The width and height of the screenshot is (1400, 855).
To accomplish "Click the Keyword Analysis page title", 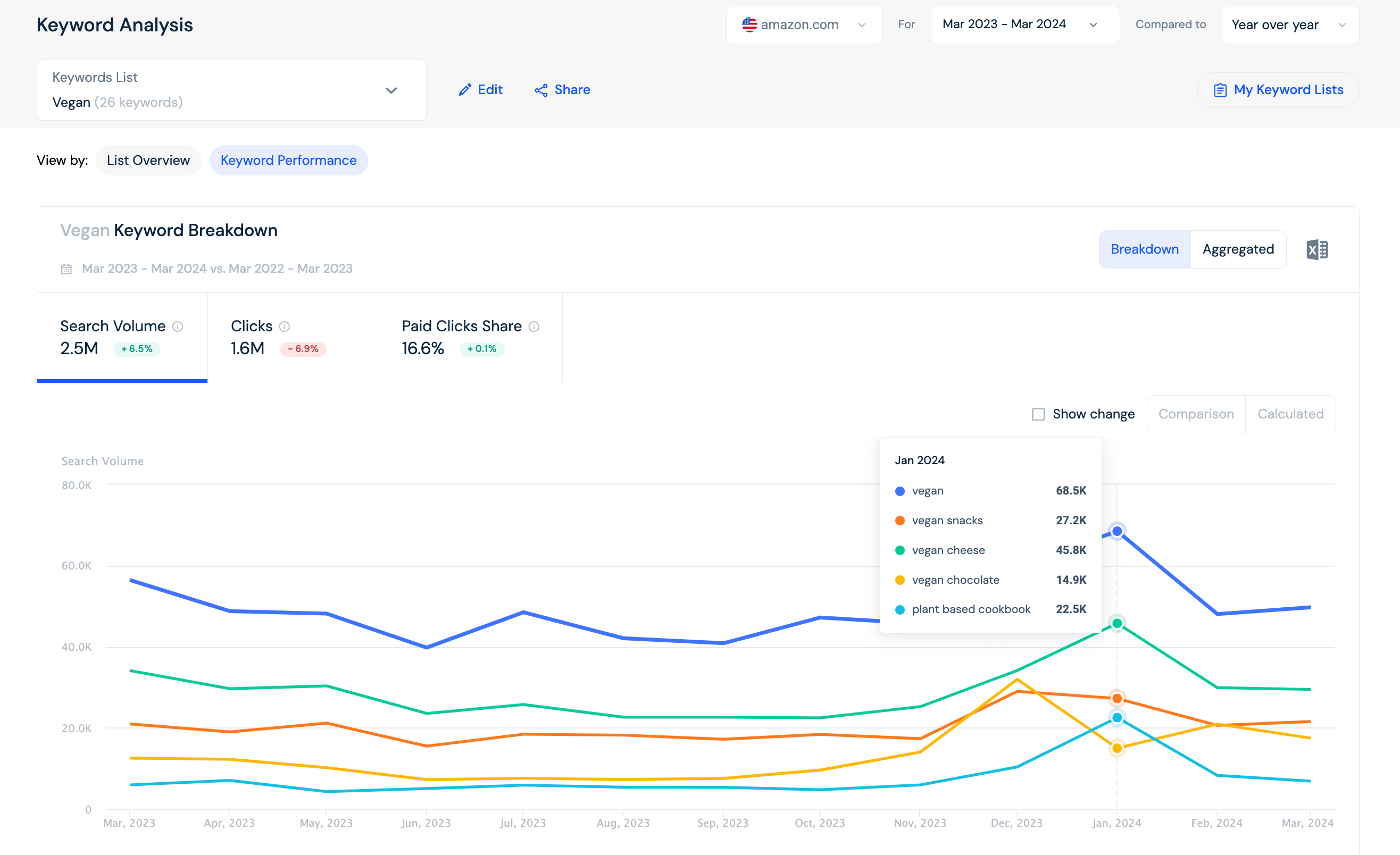I will pos(115,24).
